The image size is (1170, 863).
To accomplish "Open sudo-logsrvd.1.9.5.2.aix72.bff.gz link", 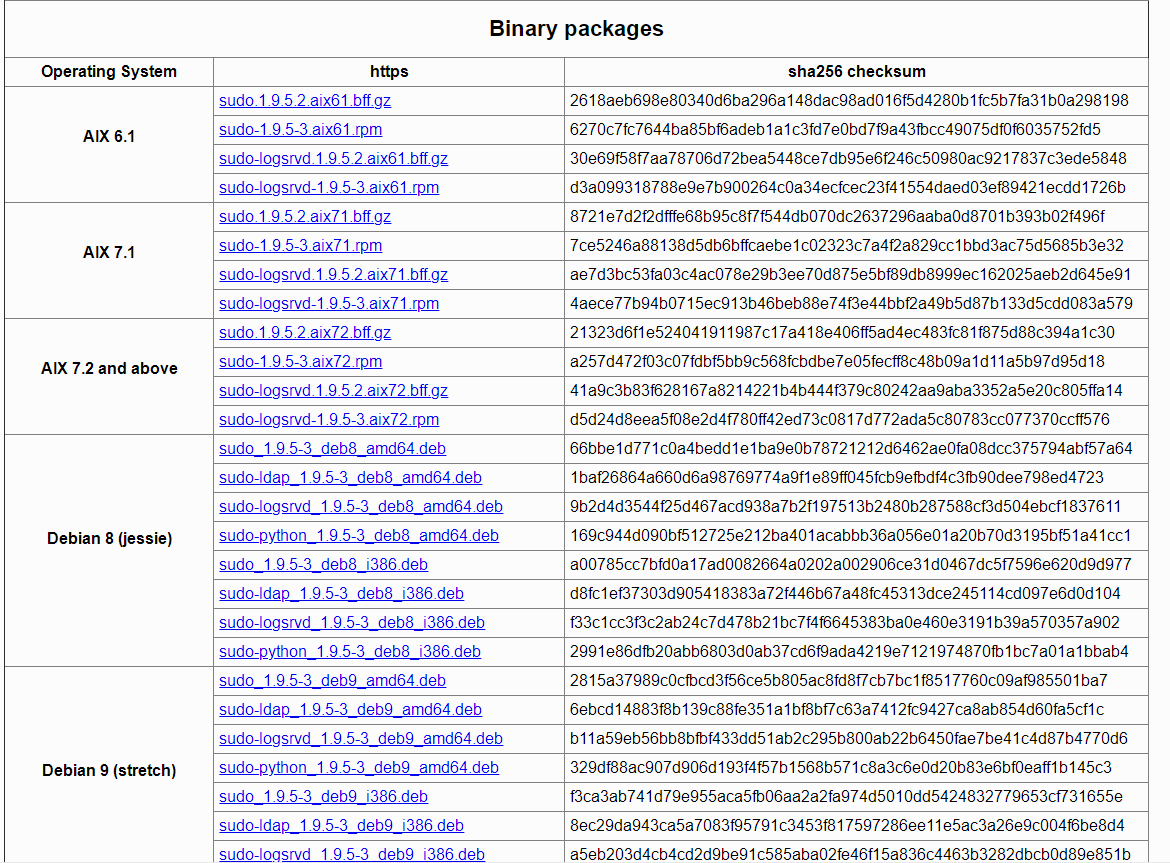I will pos(333,391).
